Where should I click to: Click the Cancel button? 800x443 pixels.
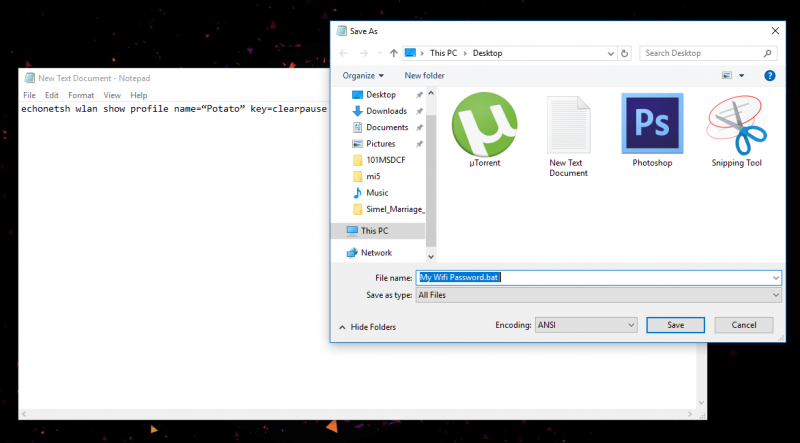pos(743,325)
